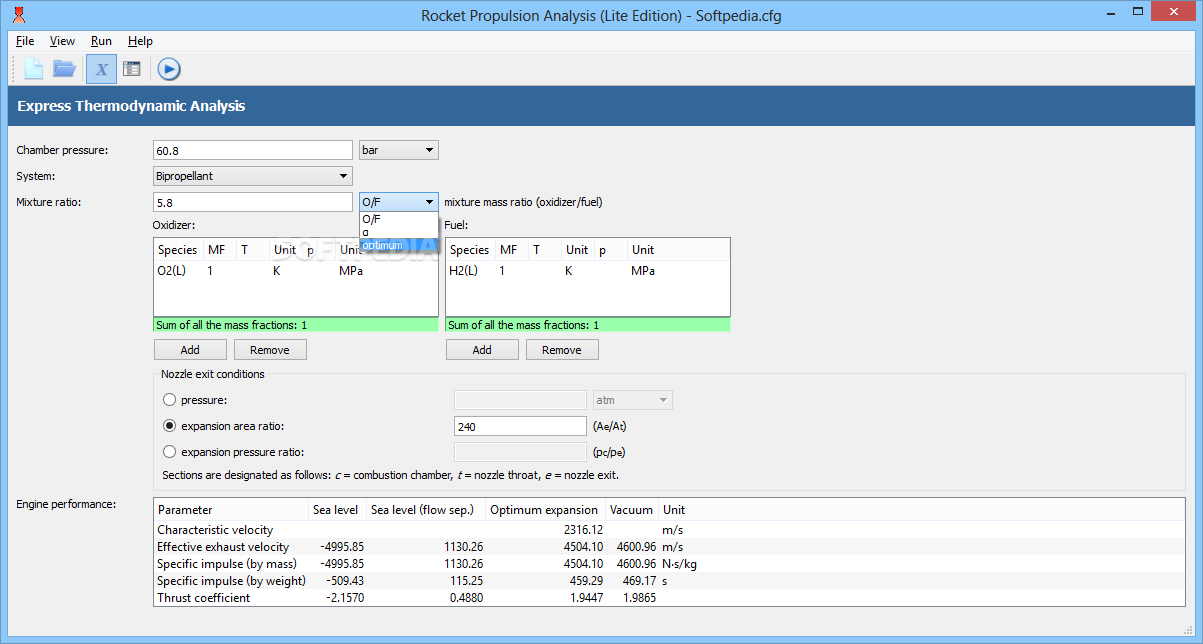Open the View menu
1203x644 pixels.
pyautogui.click(x=62, y=41)
